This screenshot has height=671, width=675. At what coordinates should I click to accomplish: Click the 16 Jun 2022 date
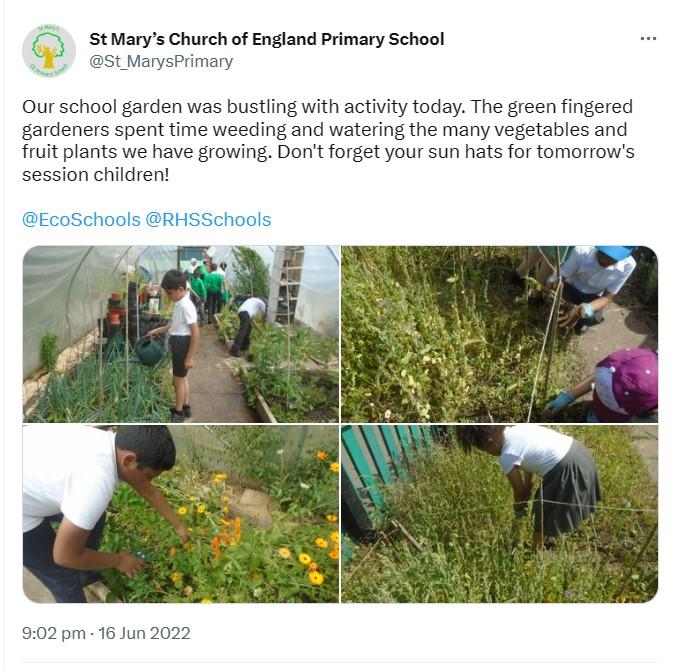[x=144, y=633]
